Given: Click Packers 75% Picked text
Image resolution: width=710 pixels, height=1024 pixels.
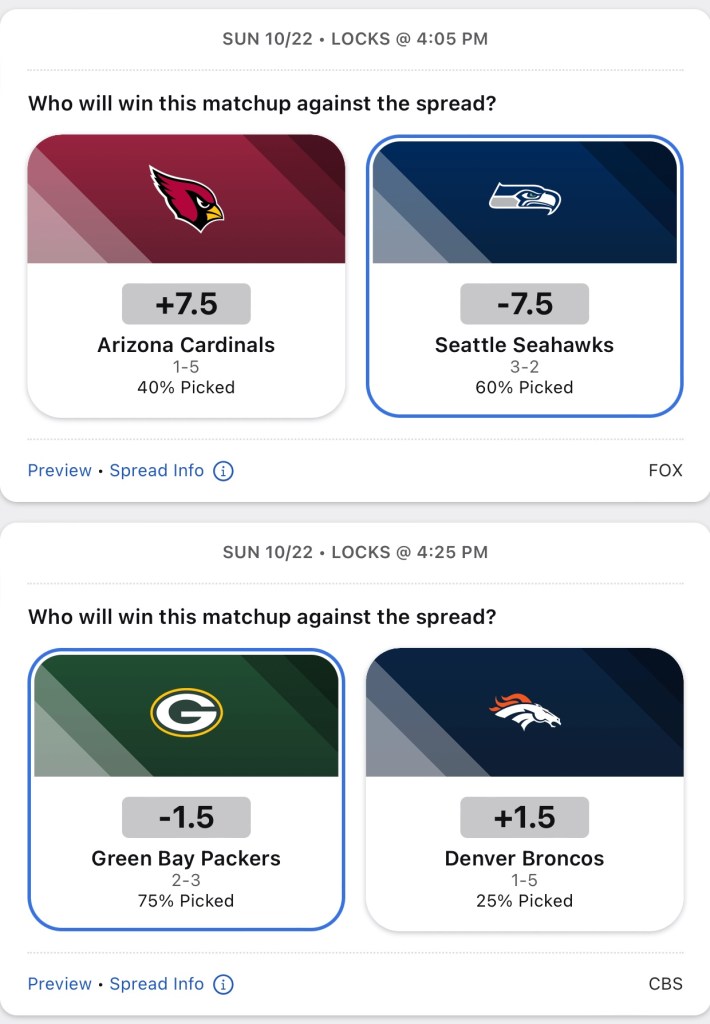Looking at the screenshot, I should tap(186, 900).
